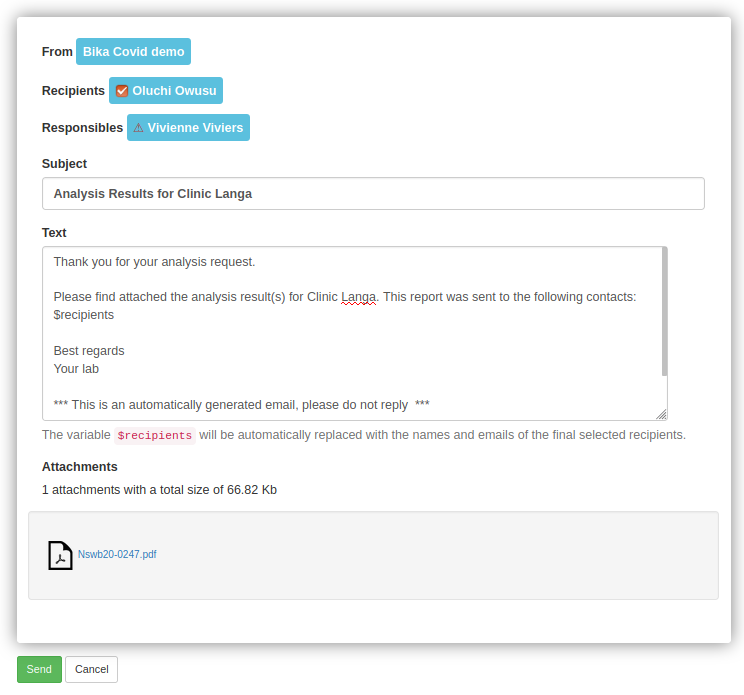Click the Recipients label
Screen dimensions: 744x695
point(73,91)
